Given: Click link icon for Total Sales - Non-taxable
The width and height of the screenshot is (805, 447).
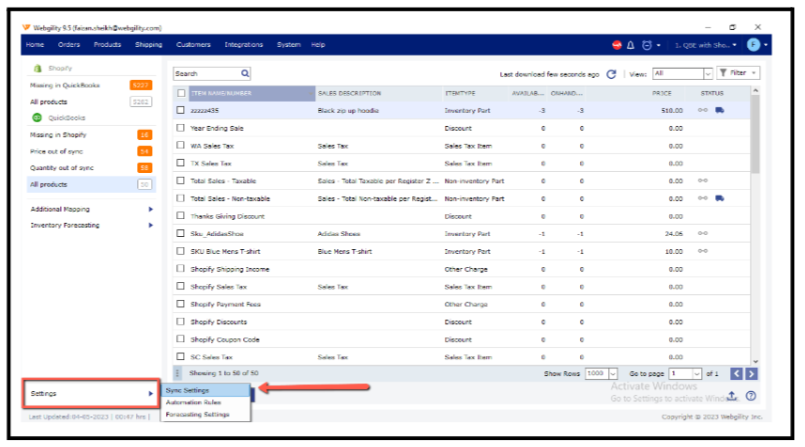Looking at the screenshot, I should (702, 198).
